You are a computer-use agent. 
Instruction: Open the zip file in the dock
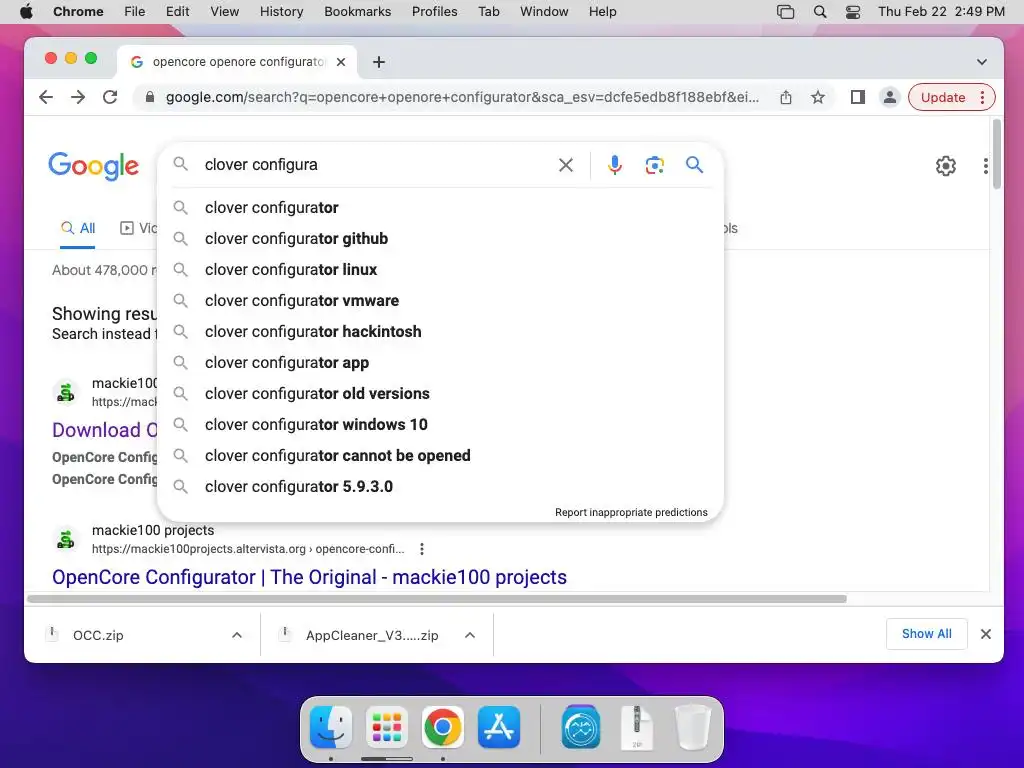(637, 727)
